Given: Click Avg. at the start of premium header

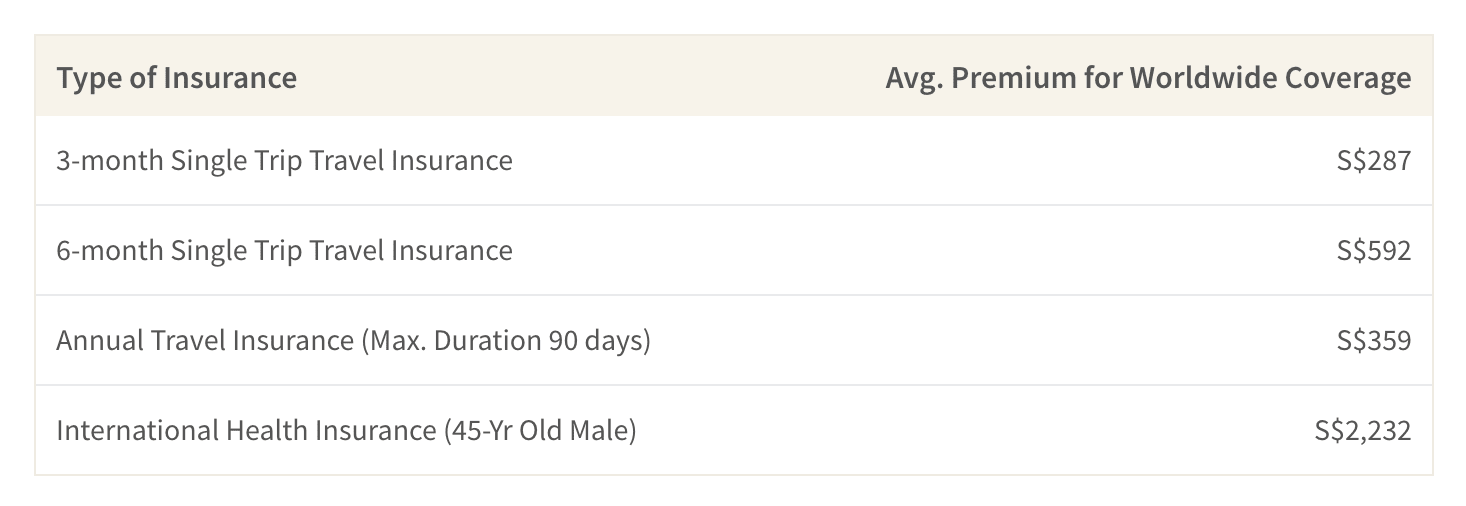Looking at the screenshot, I should (914, 78).
